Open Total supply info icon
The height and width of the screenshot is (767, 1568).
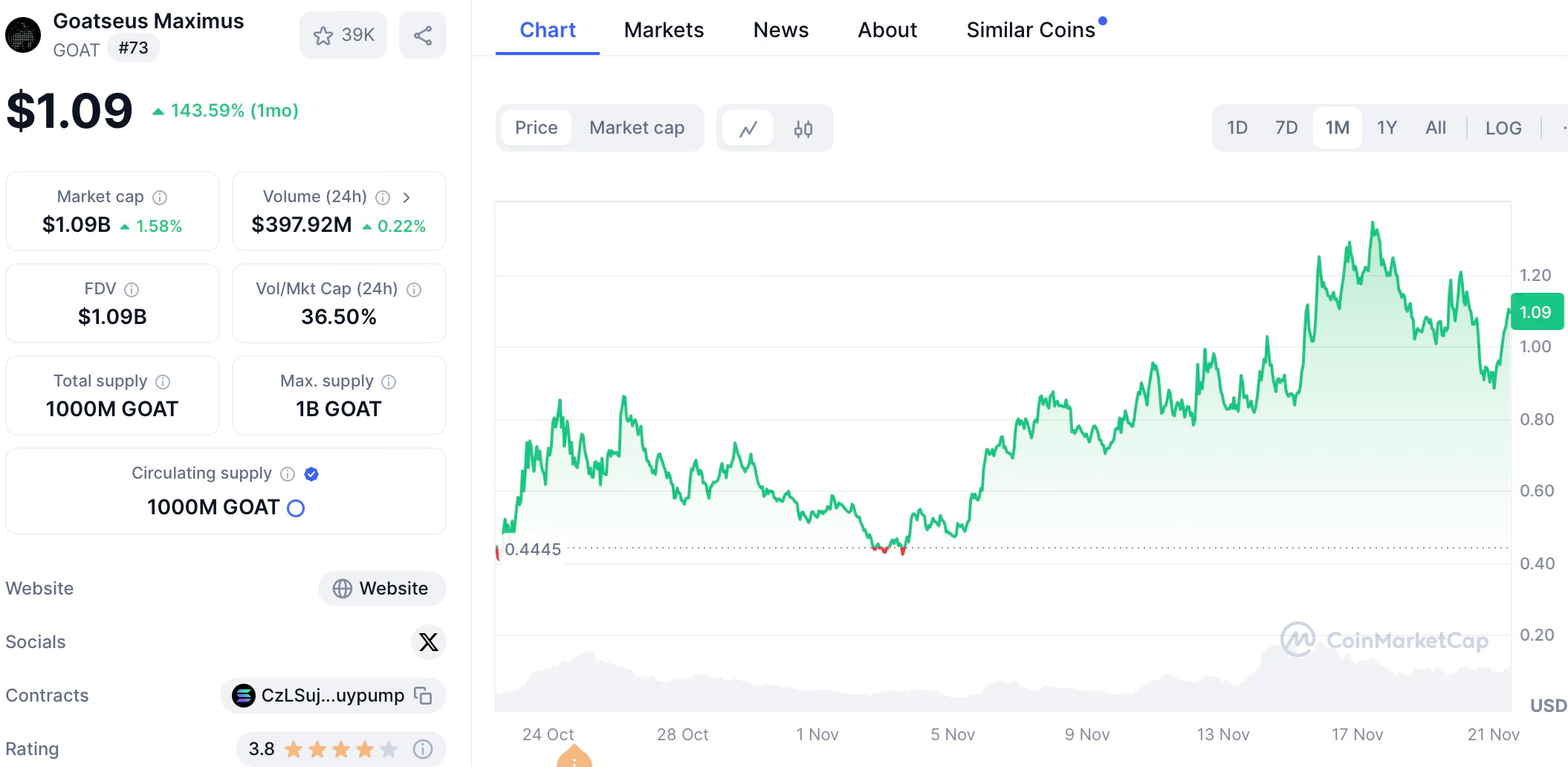(163, 382)
